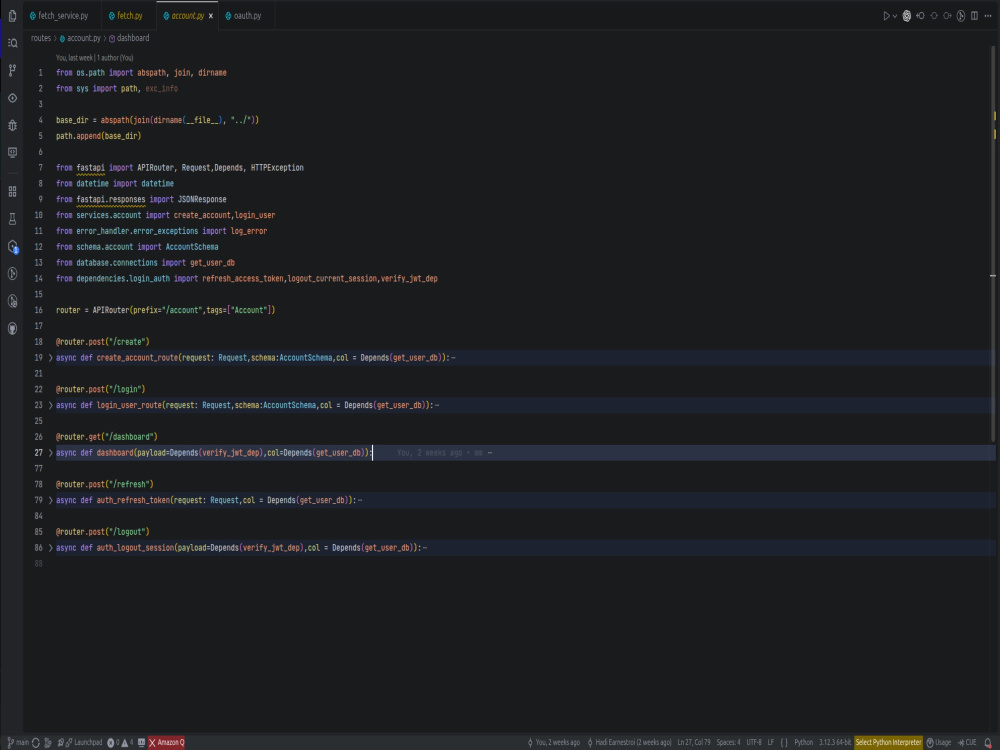This screenshot has height=750, width=1000.
Task: Expand folded auth_refresh_token function on line 79
Action: click(x=51, y=500)
